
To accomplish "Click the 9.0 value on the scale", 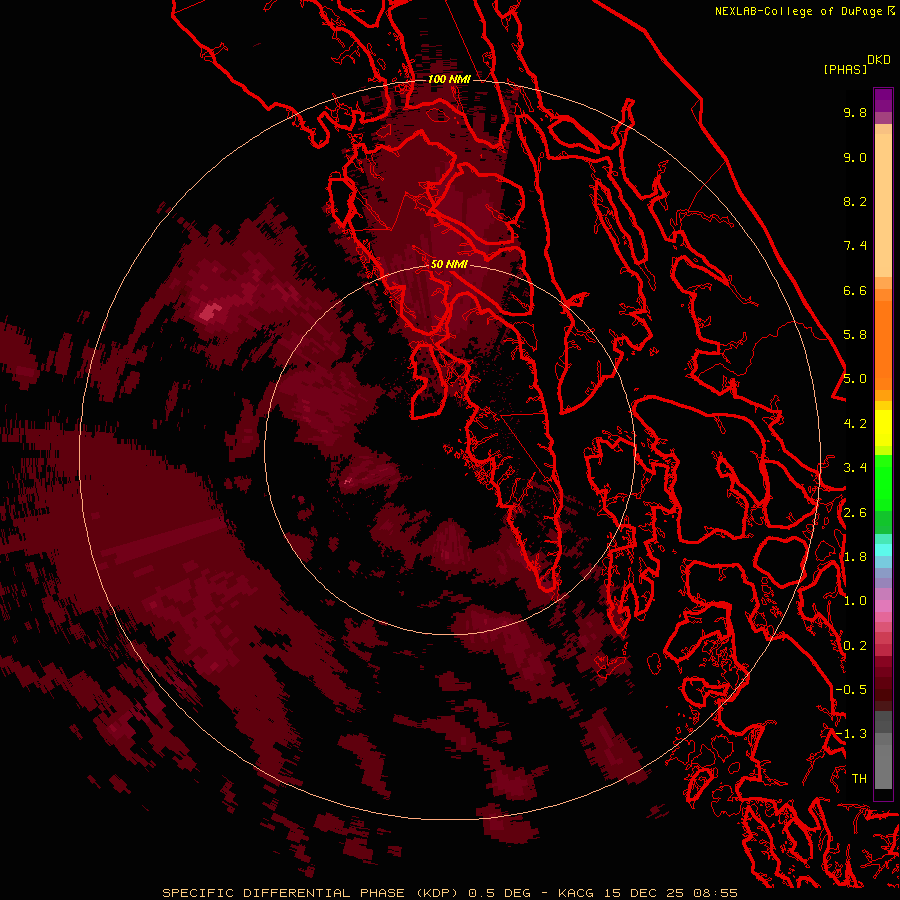I will pyautogui.click(x=855, y=158).
